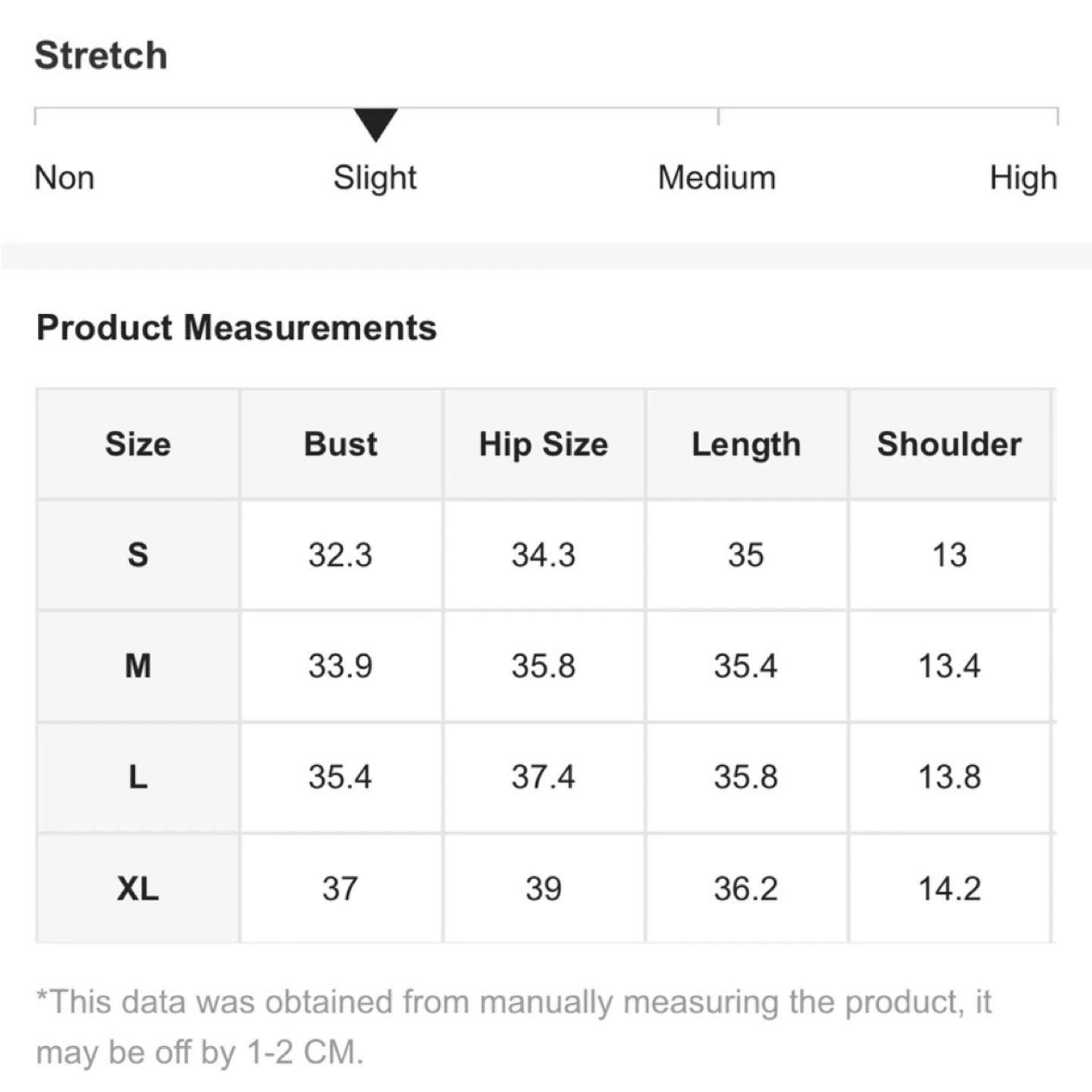Click bust value 32.3 for size S
This screenshot has width=1092, height=1092.
click(x=340, y=555)
